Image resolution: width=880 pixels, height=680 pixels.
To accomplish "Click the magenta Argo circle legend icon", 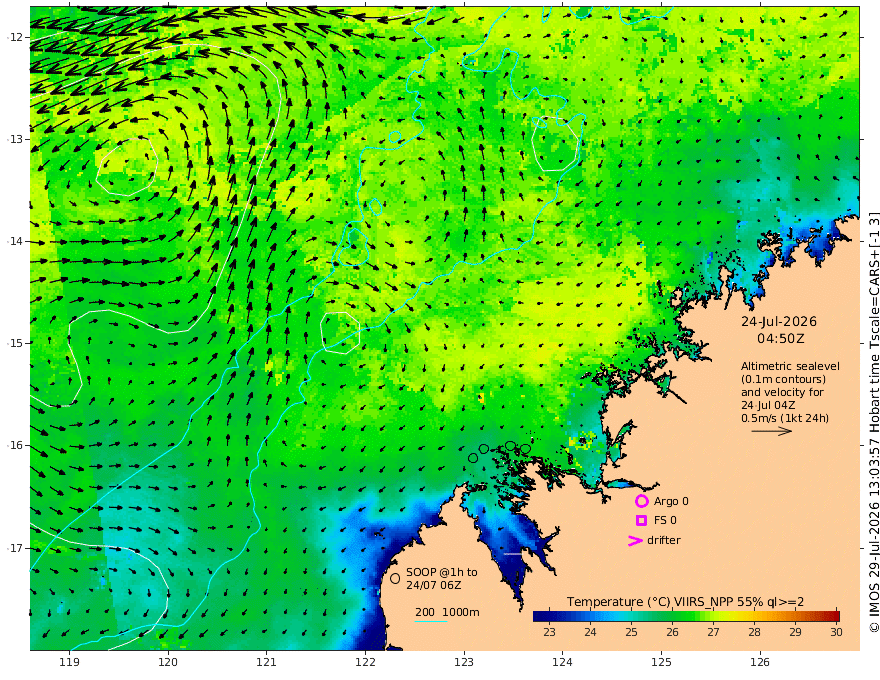I will coord(641,501).
